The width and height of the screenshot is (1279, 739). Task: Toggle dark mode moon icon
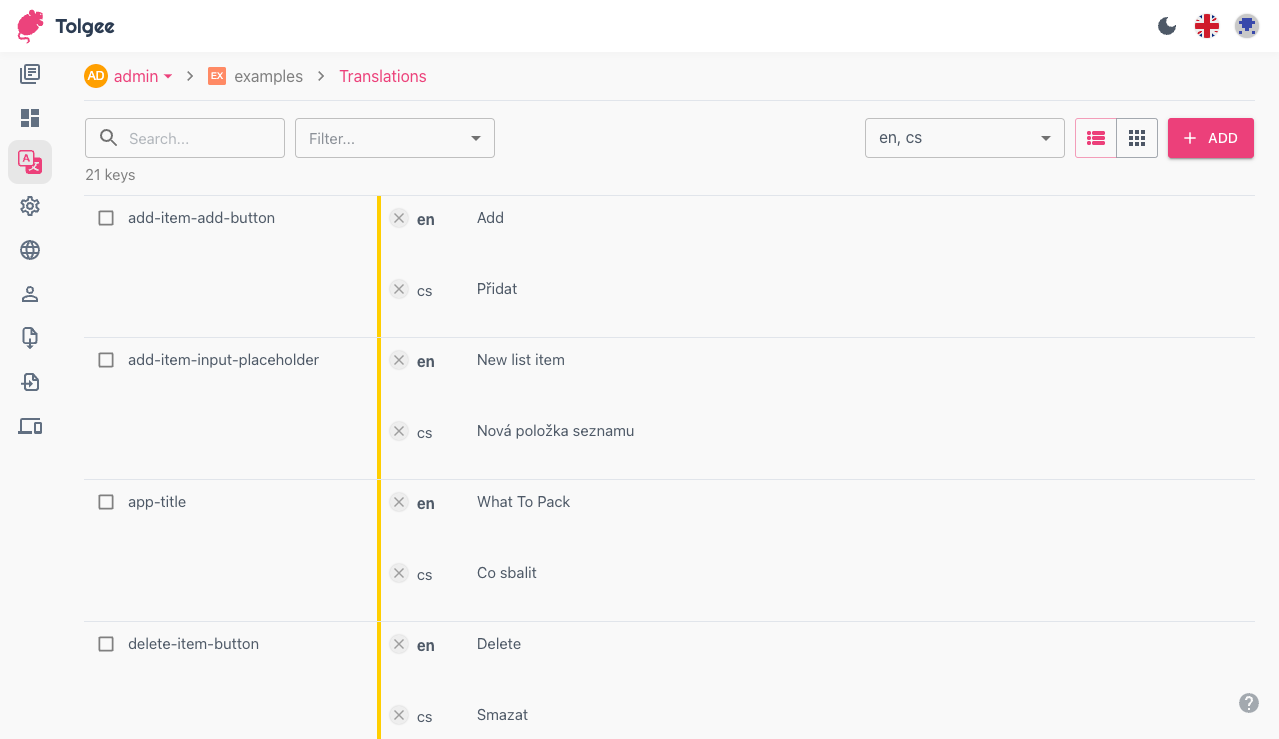coord(1166,26)
